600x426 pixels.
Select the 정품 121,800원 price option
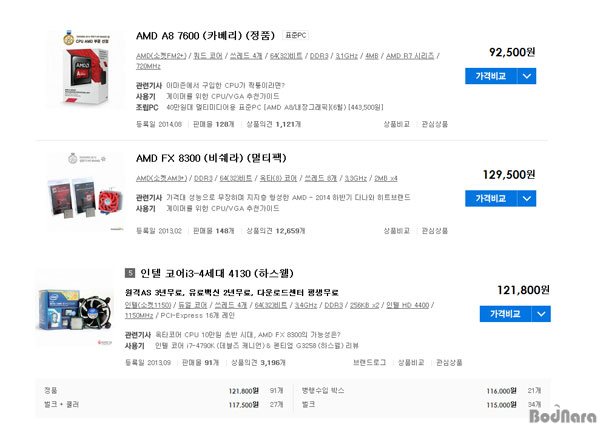point(164,391)
